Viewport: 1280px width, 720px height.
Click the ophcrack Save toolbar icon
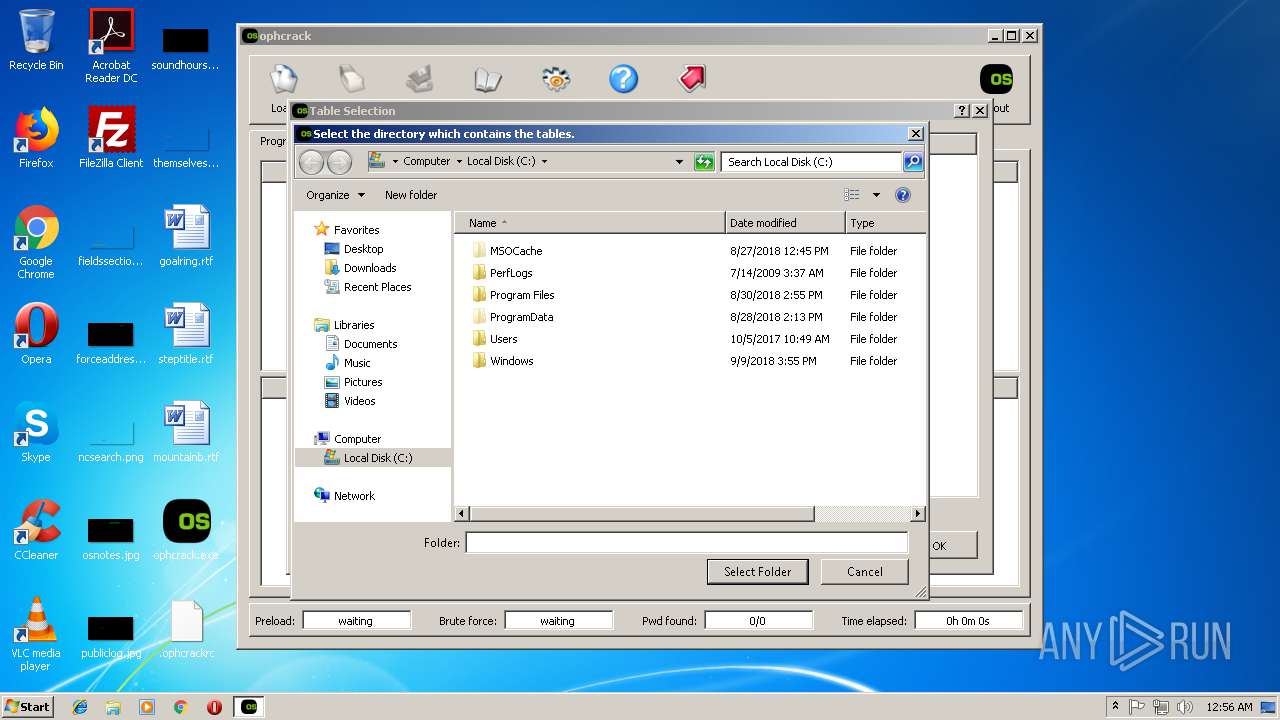[x=420, y=79]
